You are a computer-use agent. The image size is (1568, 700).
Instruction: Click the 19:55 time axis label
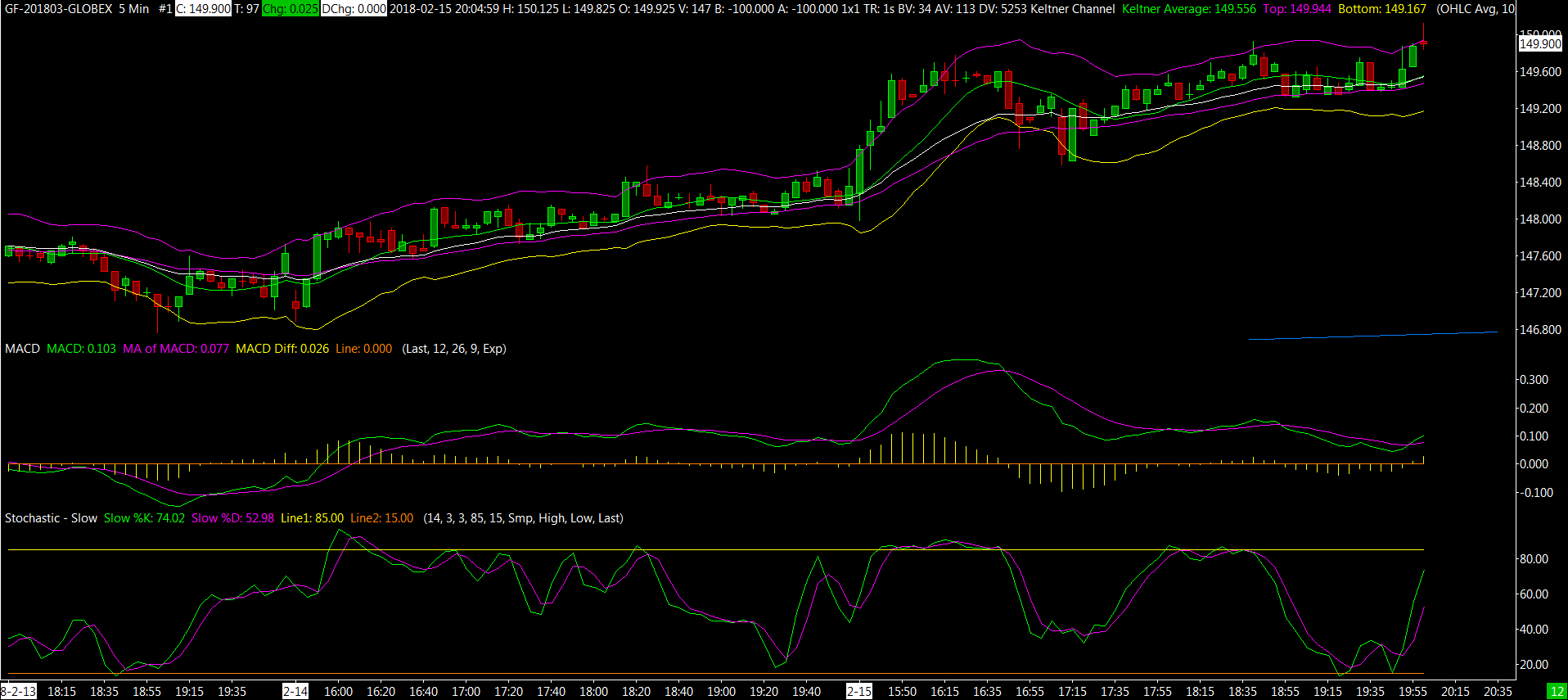[1413, 692]
